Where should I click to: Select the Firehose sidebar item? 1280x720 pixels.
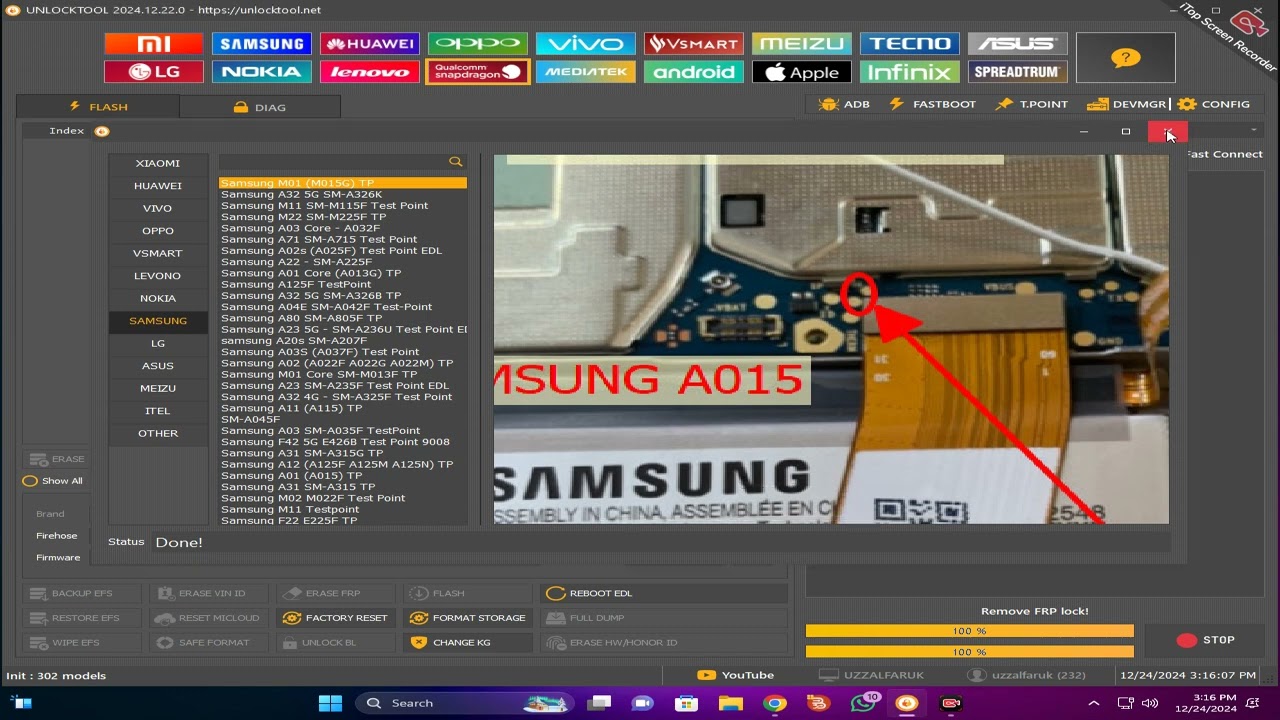pyautogui.click(x=57, y=536)
